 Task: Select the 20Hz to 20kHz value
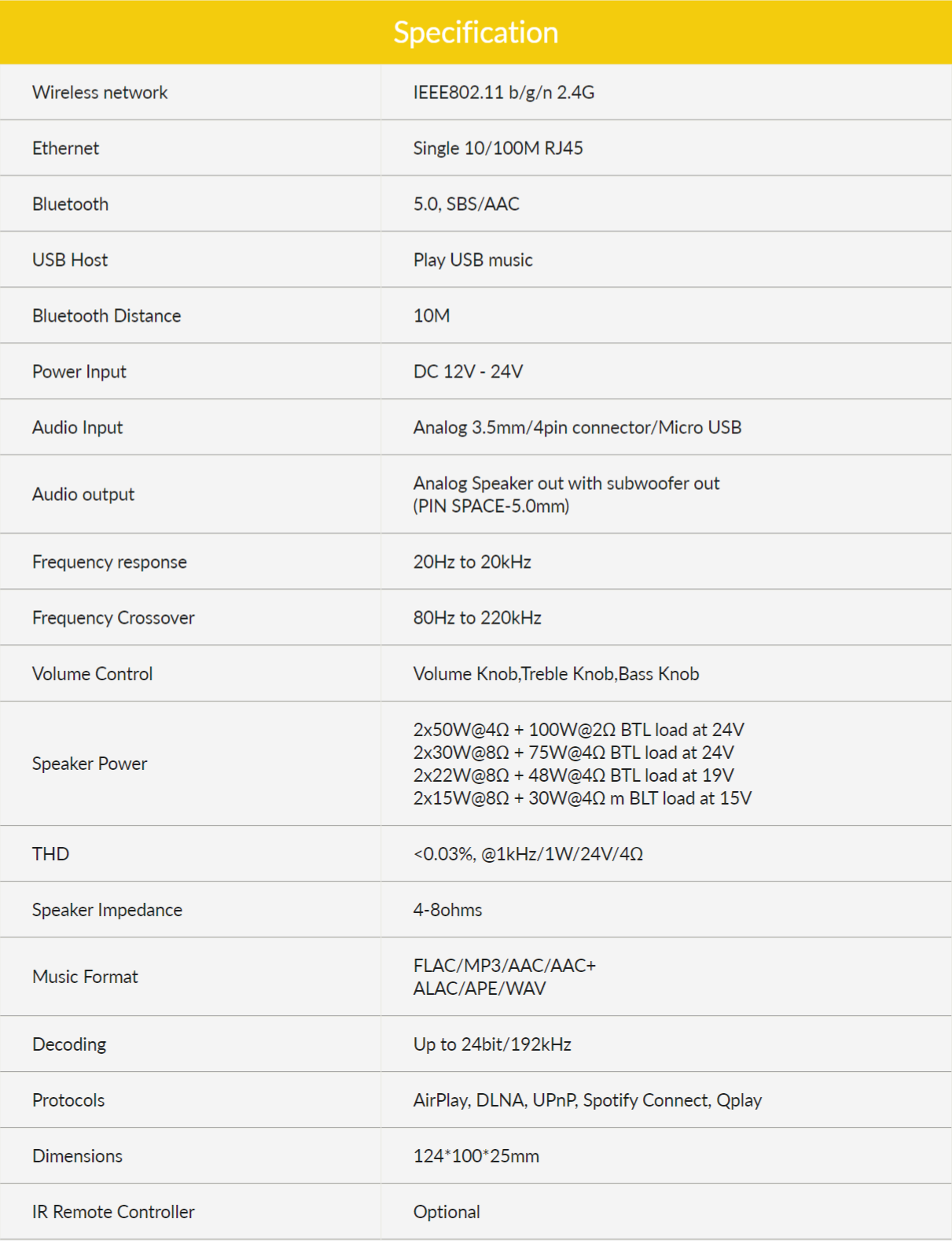[472, 562]
